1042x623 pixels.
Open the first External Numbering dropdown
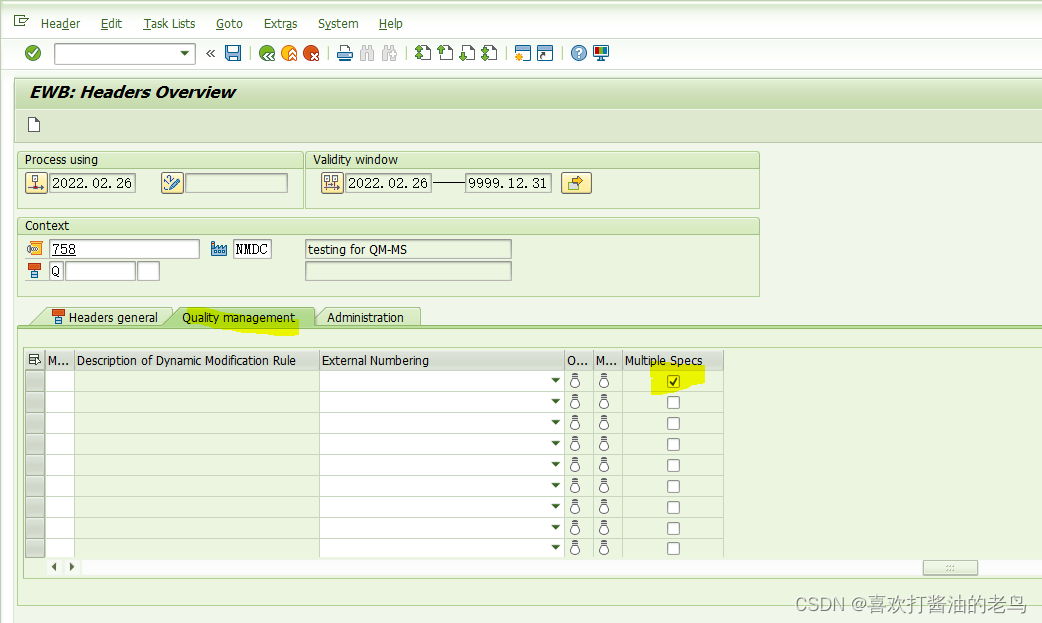[x=555, y=381]
